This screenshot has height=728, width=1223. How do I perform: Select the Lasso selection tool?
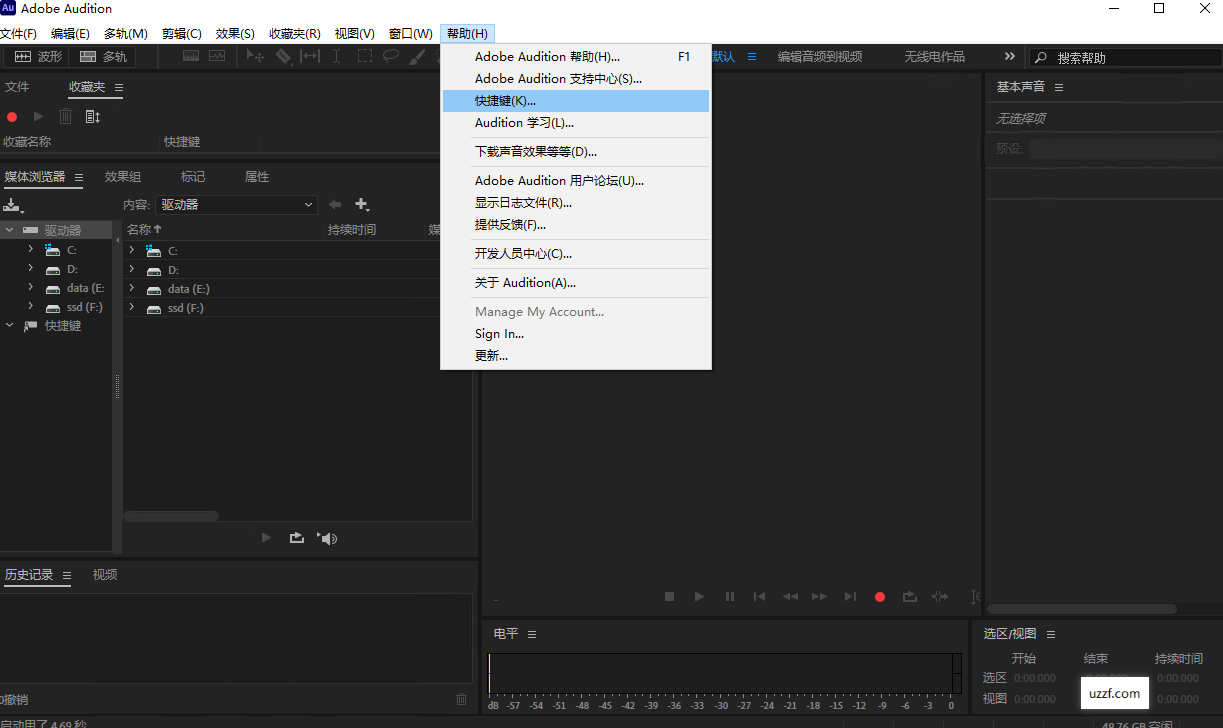click(x=390, y=56)
